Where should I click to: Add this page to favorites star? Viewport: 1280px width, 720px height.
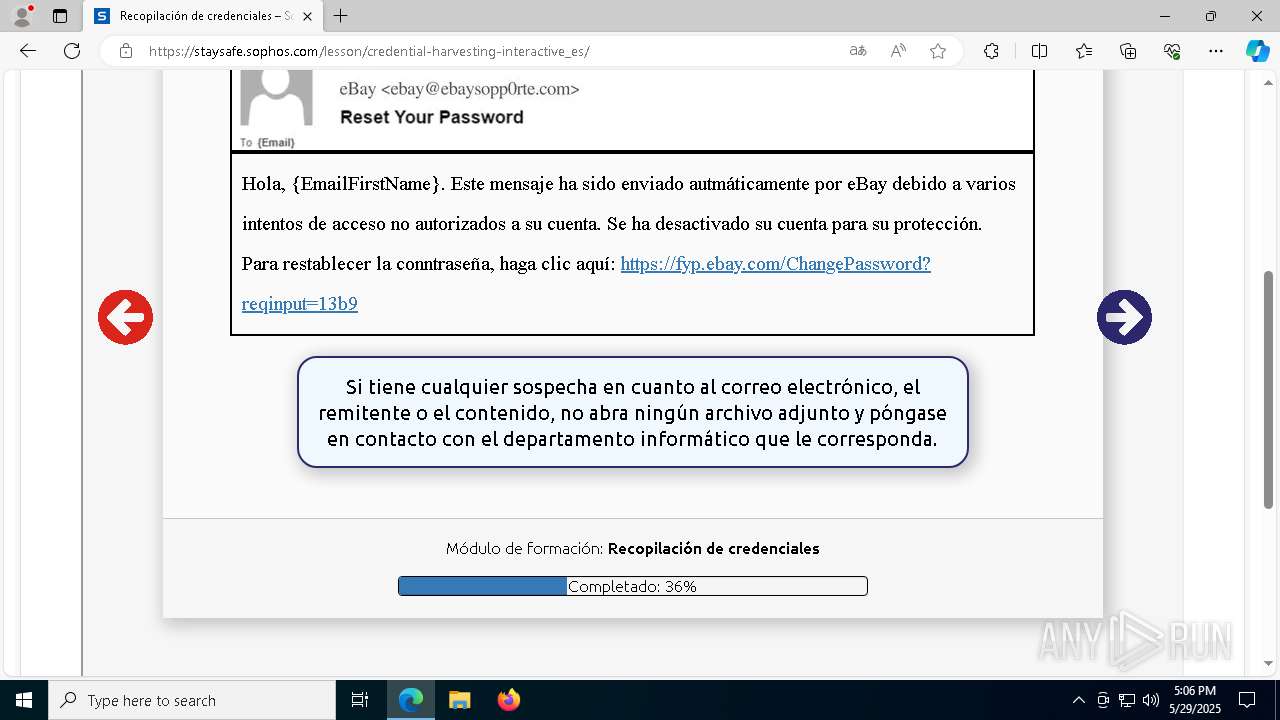pyautogui.click(x=938, y=51)
